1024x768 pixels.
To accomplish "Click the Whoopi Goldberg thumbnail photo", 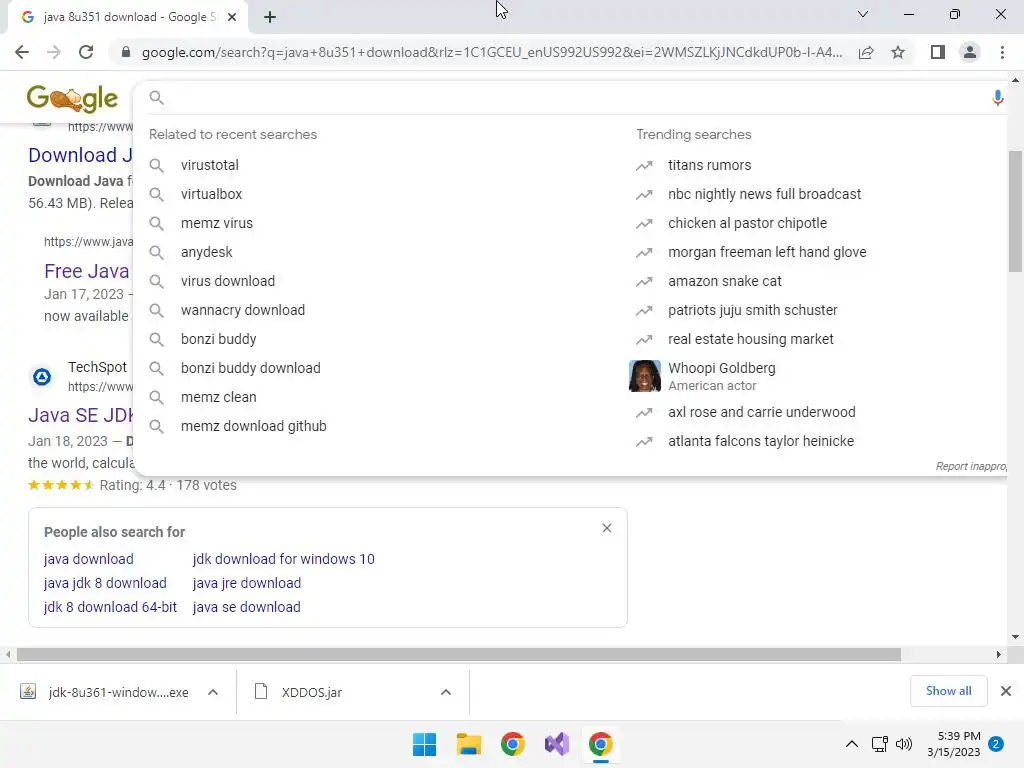I will 645,376.
